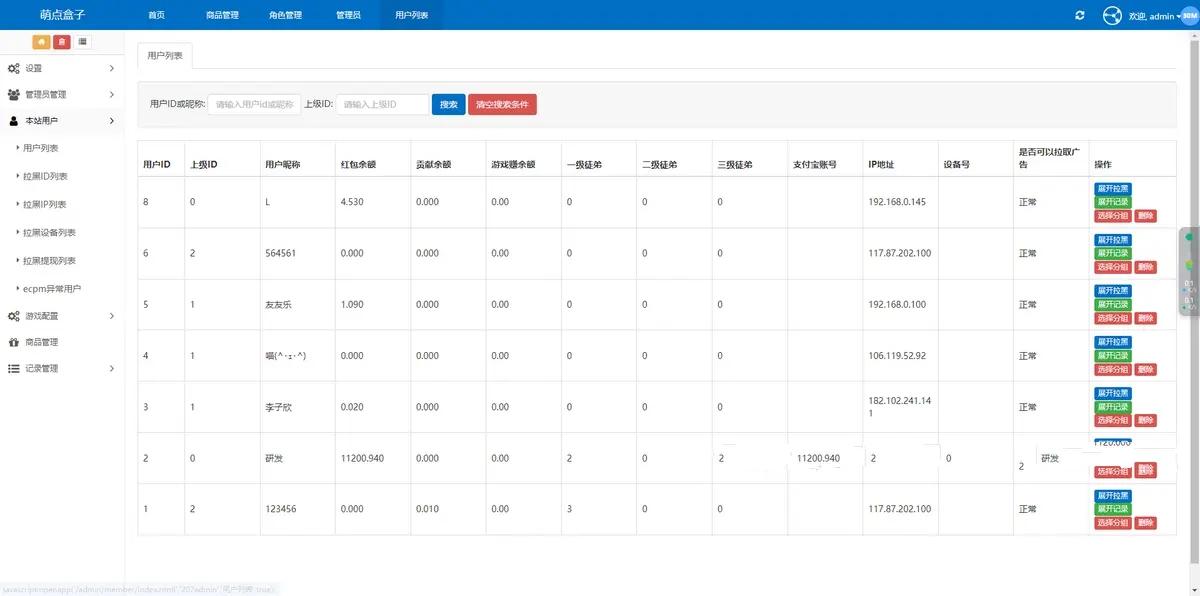The height and width of the screenshot is (596, 1200).
Task: Open ecpm异常用户 in the sidebar
Action: pos(52,288)
